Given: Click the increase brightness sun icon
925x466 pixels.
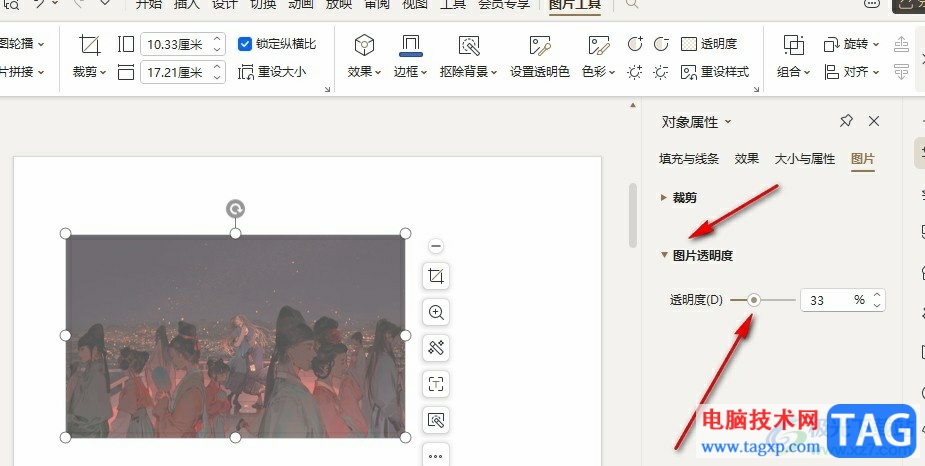Looking at the screenshot, I should [635, 72].
